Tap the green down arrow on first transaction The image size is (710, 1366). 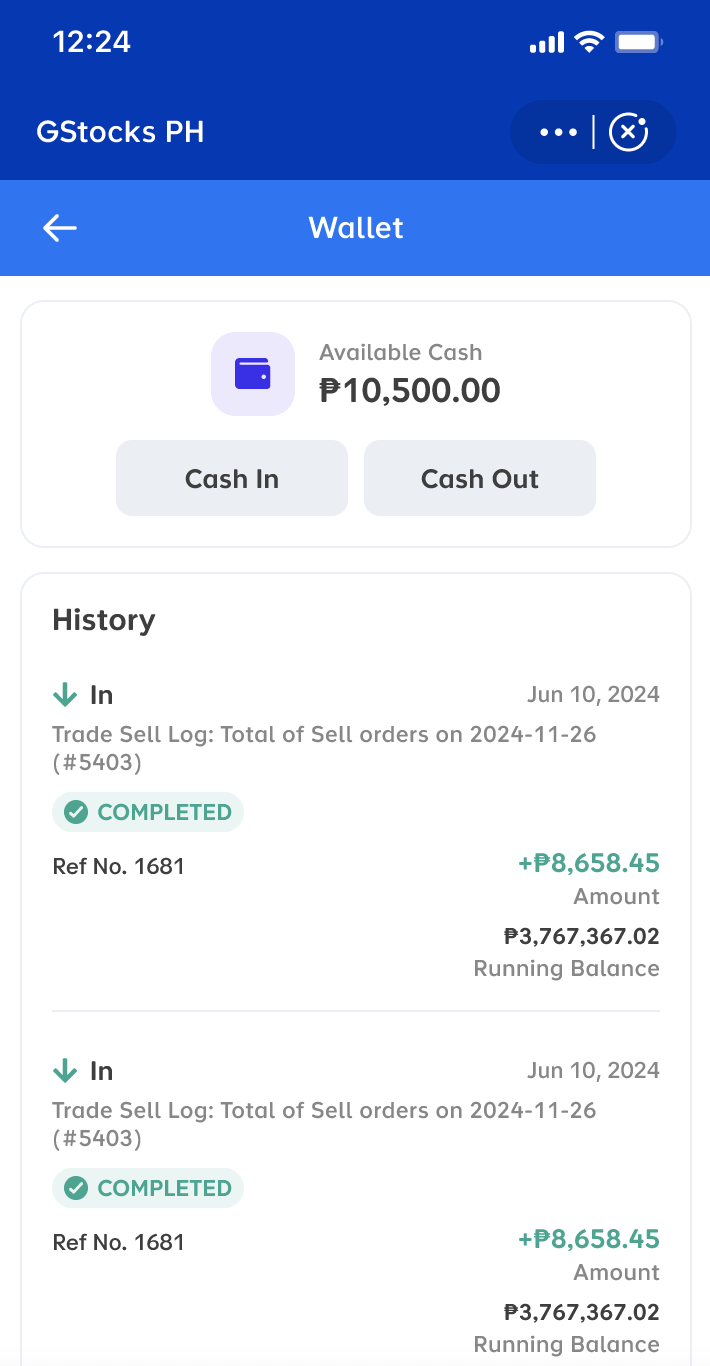click(x=64, y=692)
